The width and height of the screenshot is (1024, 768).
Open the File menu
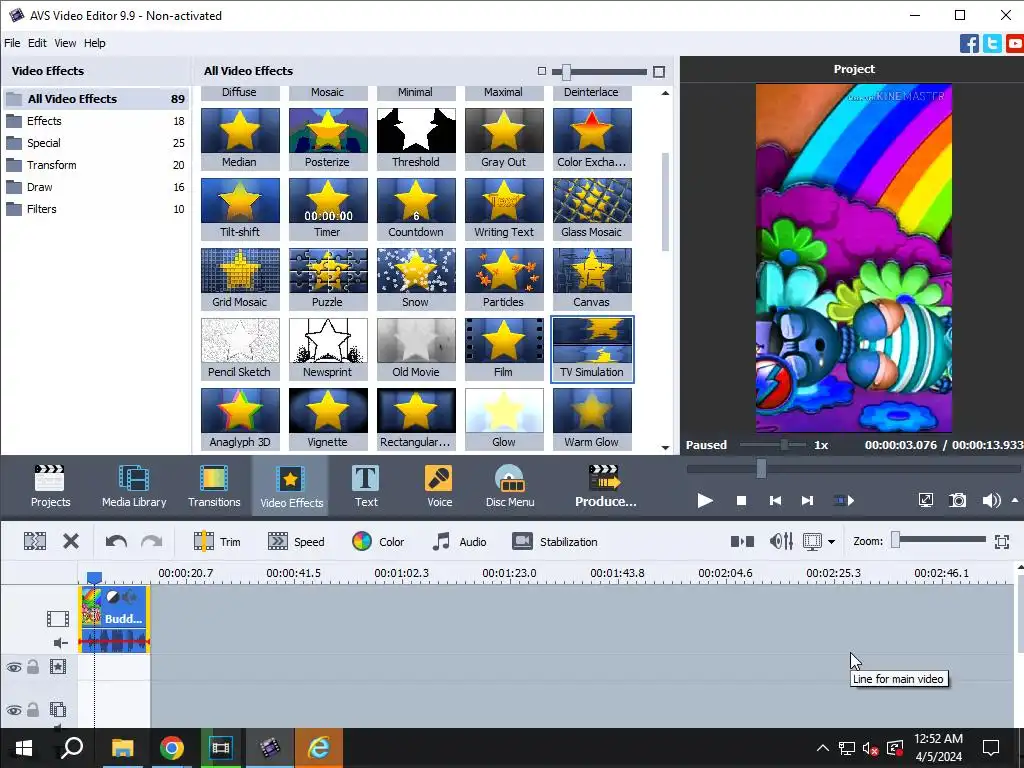click(x=12, y=43)
